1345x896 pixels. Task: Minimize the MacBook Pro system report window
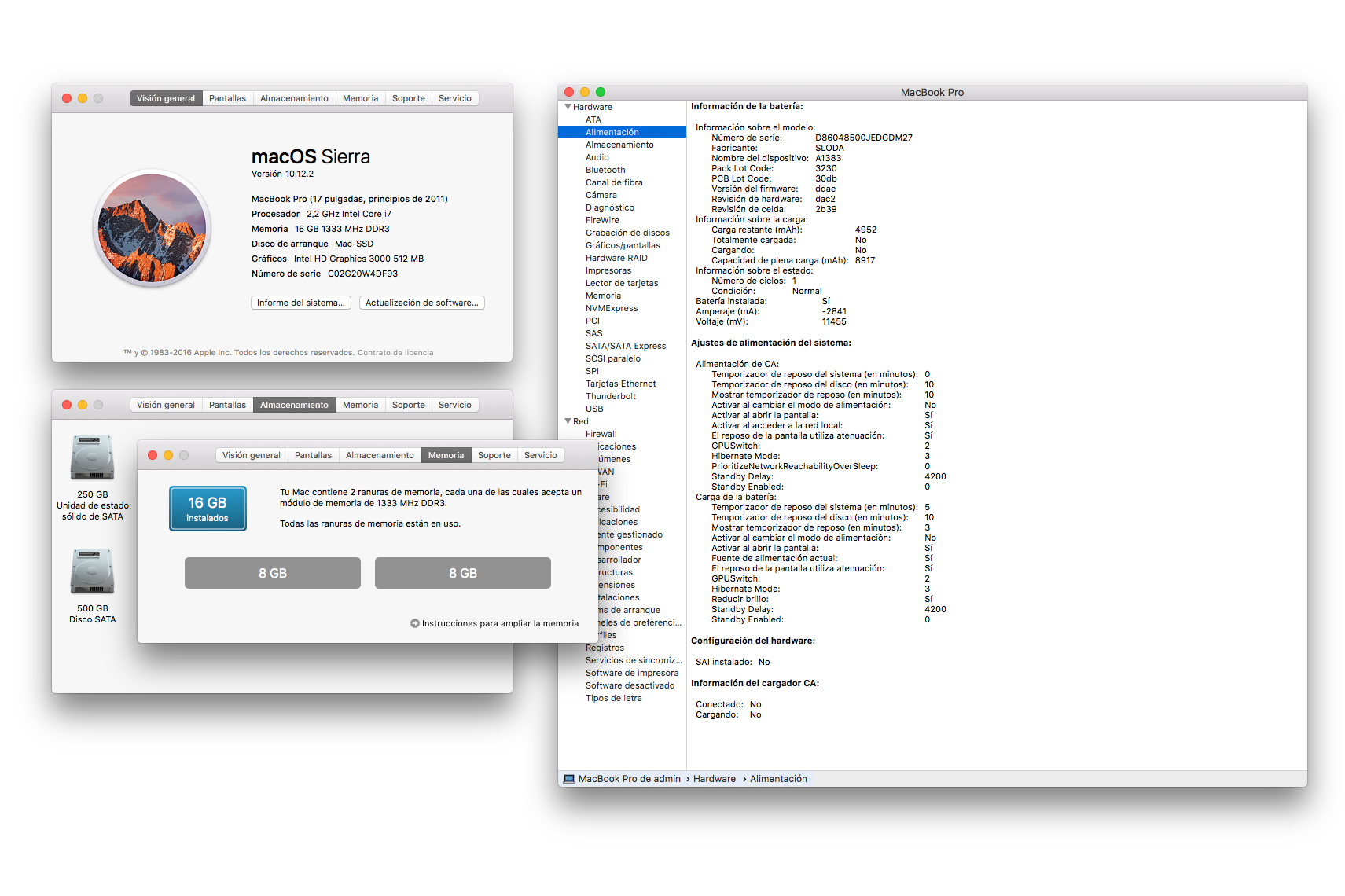pyautogui.click(x=585, y=92)
